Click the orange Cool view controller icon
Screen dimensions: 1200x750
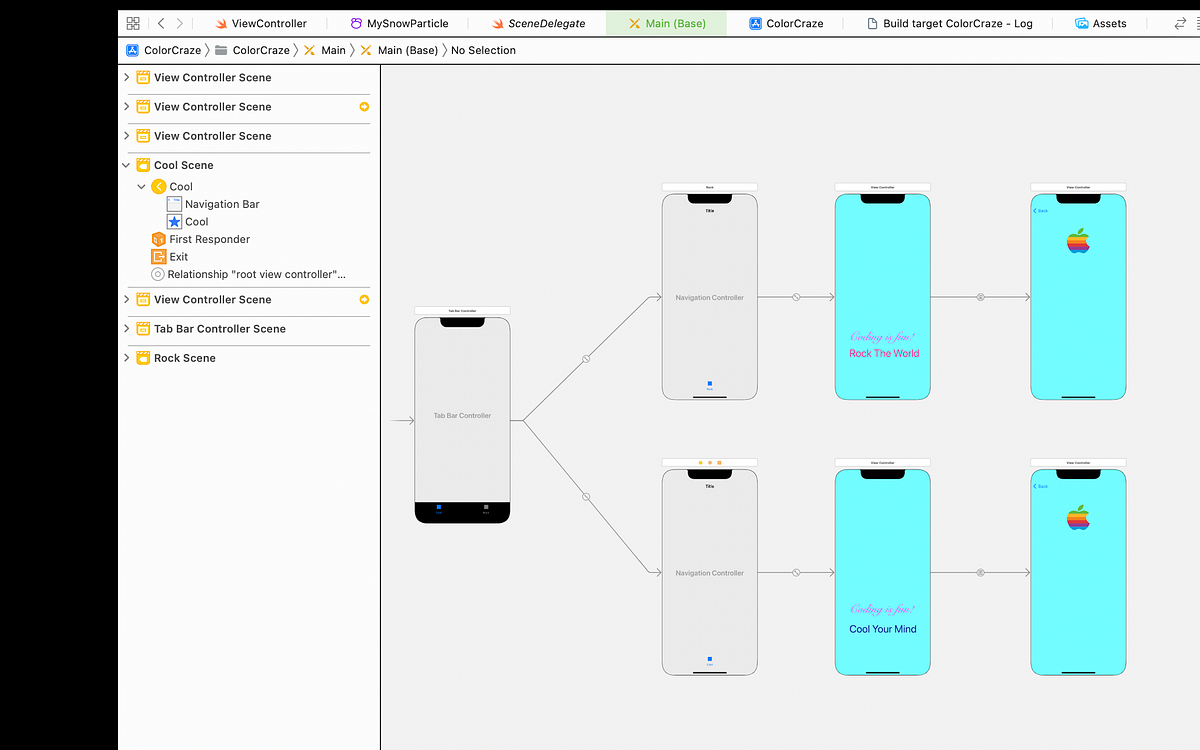[x=158, y=186]
